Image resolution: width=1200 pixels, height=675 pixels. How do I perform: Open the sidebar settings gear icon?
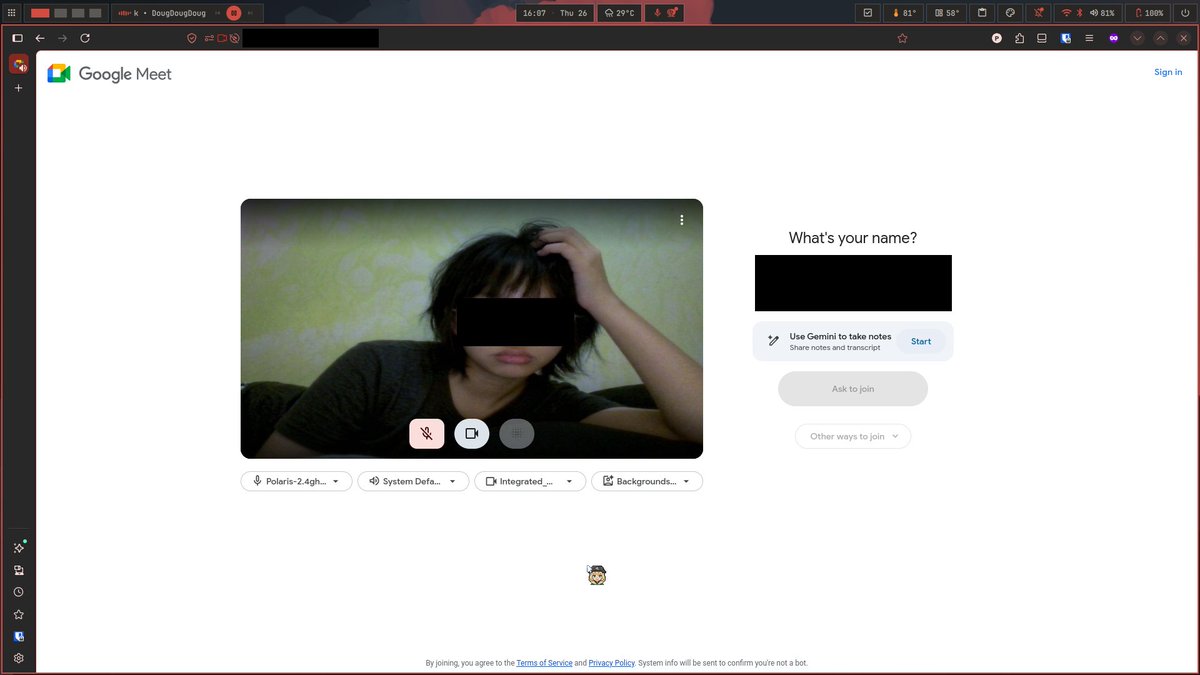tap(18, 658)
